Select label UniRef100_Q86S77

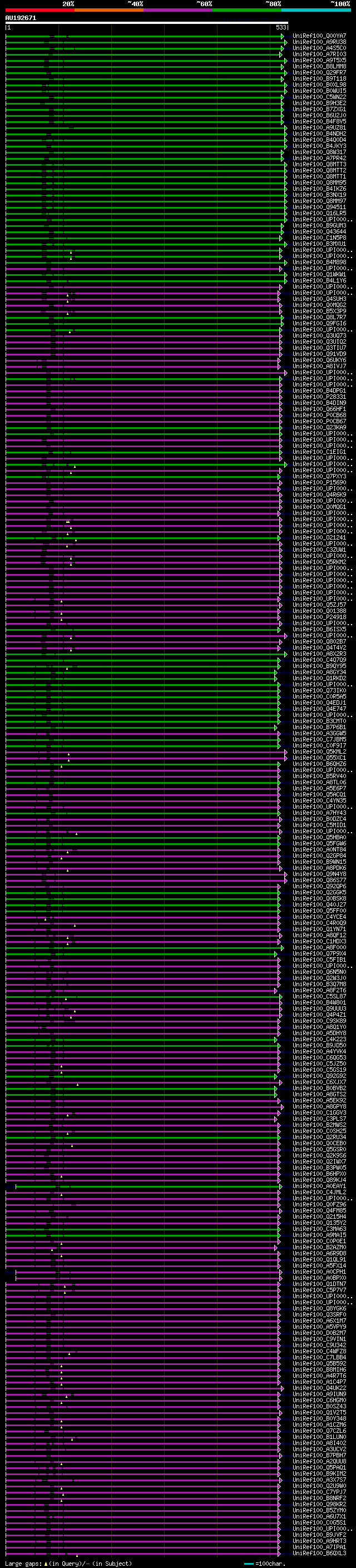(x=319, y=880)
